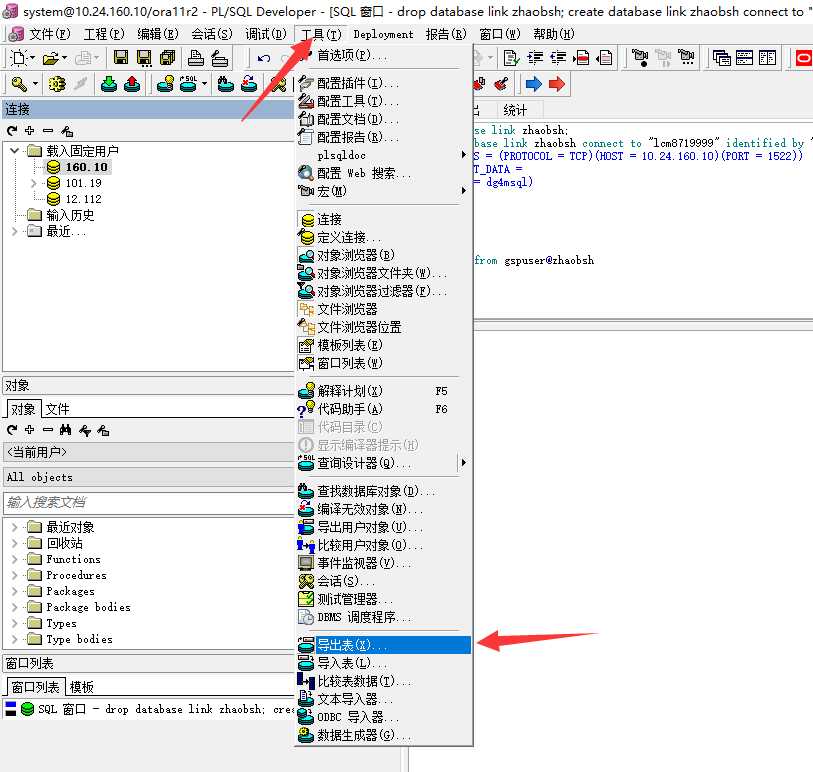
Task: Click the indent selection toolbar icon
Action: 535,58
